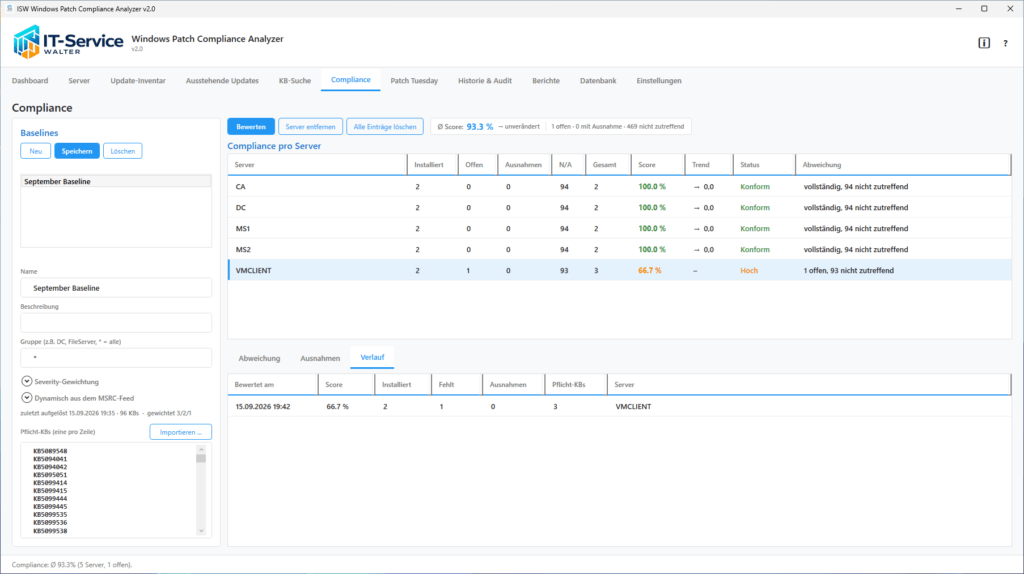Sort by Pflicht-KBs column header
This screenshot has width=1024, height=574.
click(x=575, y=385)
